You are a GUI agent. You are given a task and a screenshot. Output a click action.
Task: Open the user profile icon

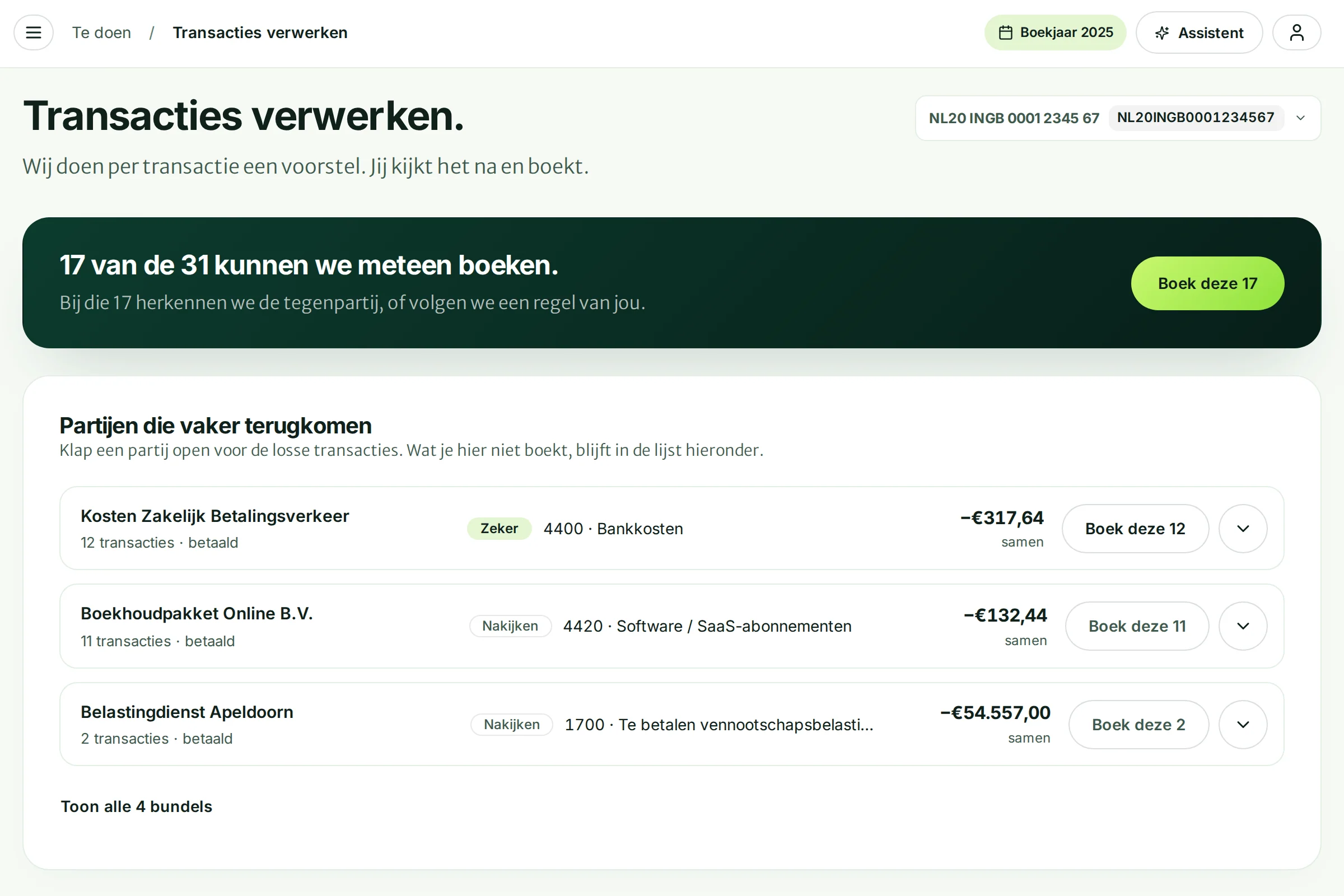click(1296, 32)
